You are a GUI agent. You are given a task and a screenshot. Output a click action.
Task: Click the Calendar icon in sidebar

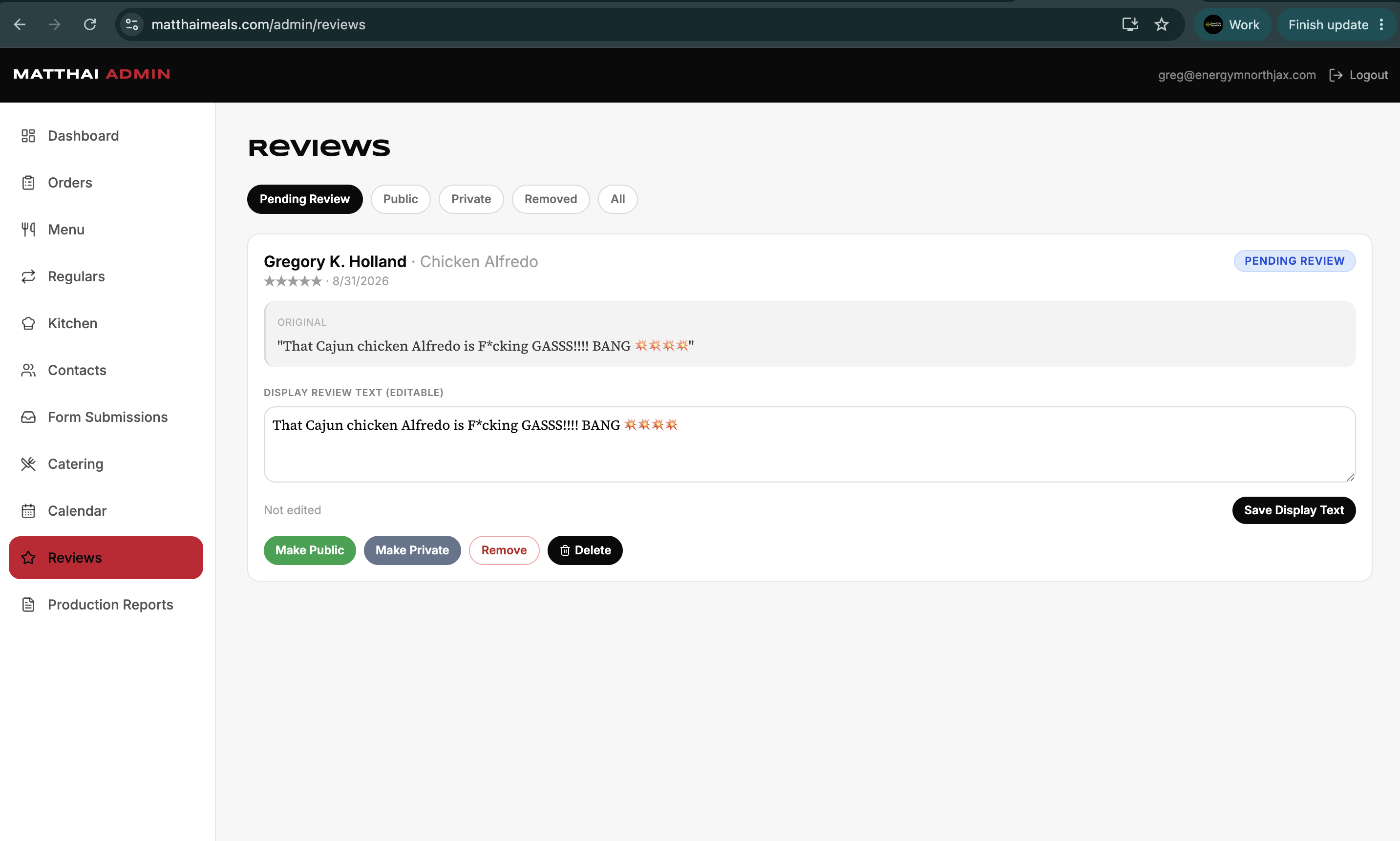28,511
